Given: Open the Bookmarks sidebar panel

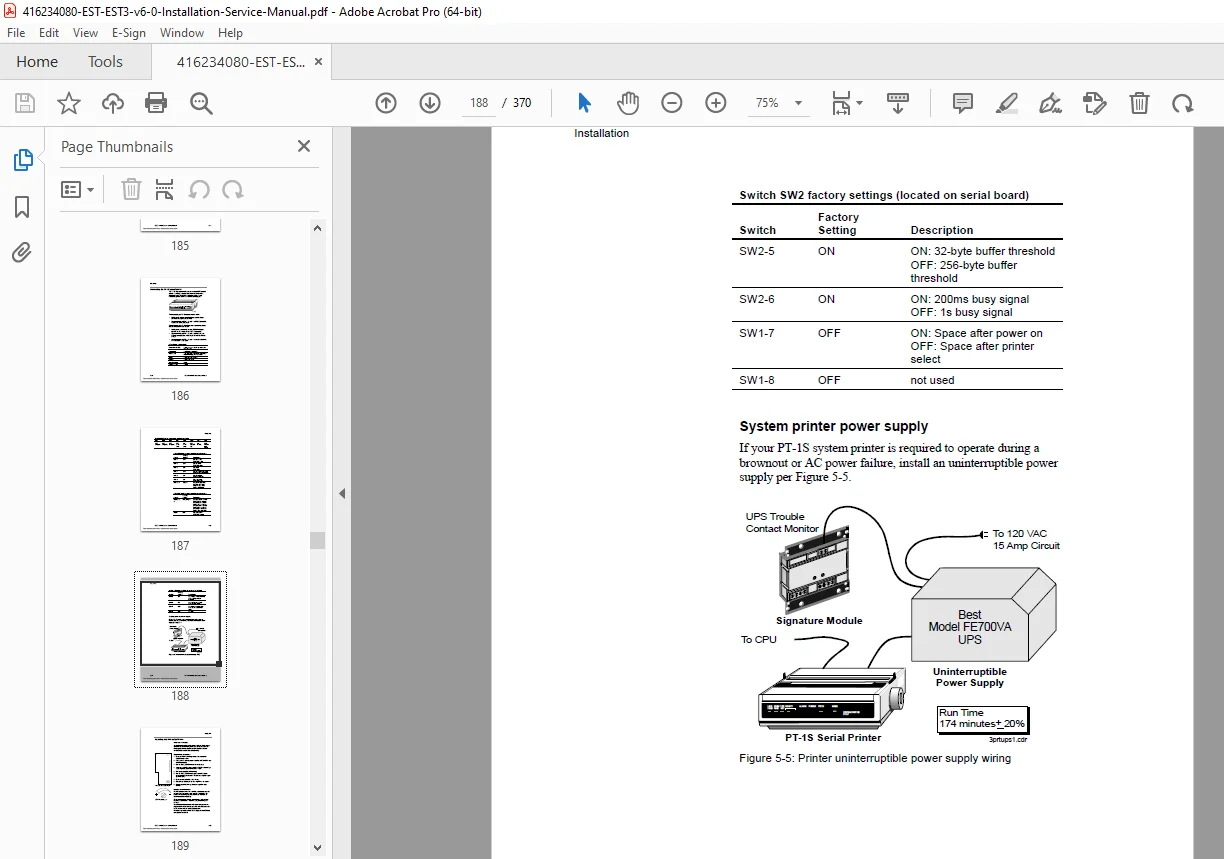Looking at the screenshot, I should pyautogui.click(x=22, y=207).
